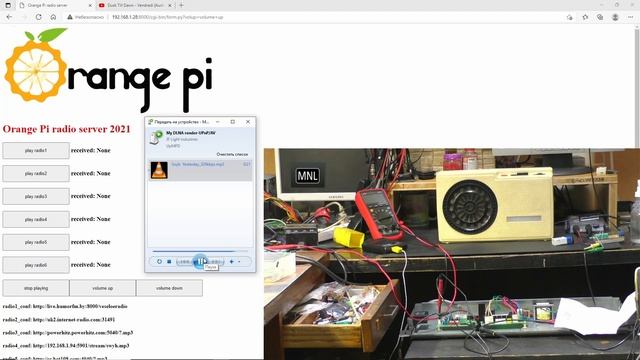
Task: Click the My DLNA renderer device name
Action: [x=191, y=133]
